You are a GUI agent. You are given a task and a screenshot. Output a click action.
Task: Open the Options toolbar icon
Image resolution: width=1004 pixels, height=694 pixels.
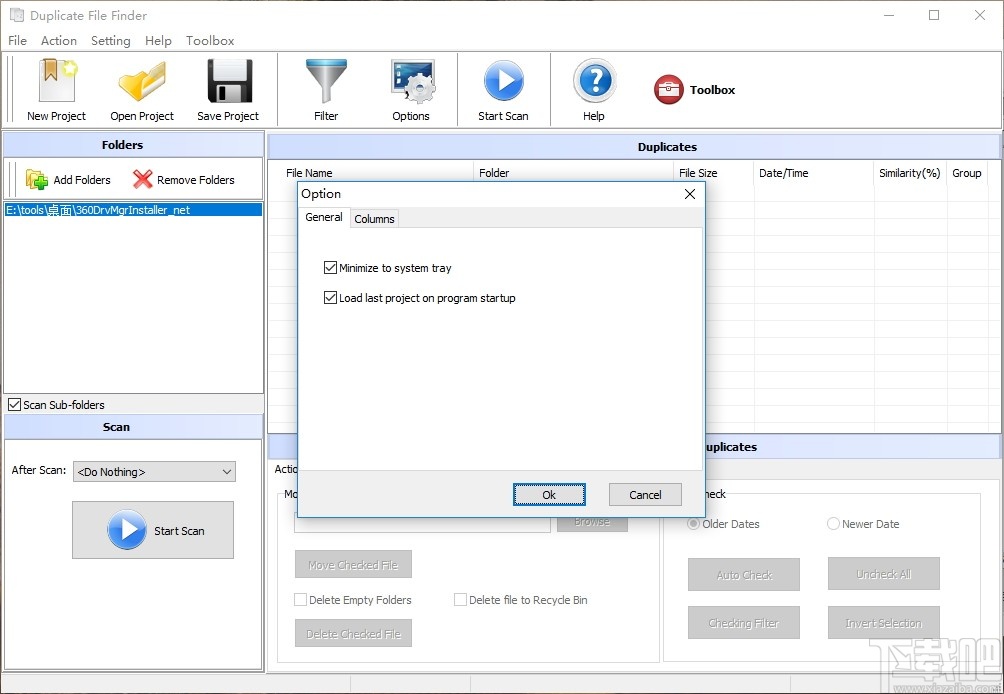pos(412,88)
